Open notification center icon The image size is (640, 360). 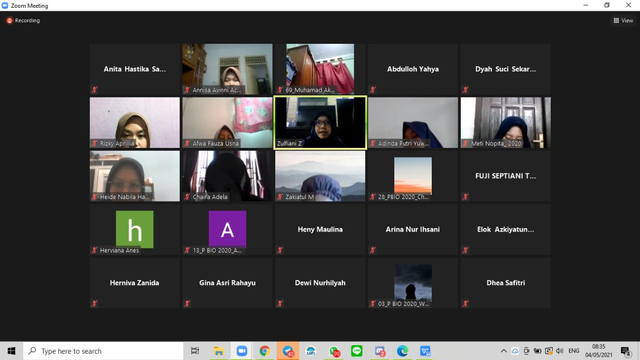[625, 351]
